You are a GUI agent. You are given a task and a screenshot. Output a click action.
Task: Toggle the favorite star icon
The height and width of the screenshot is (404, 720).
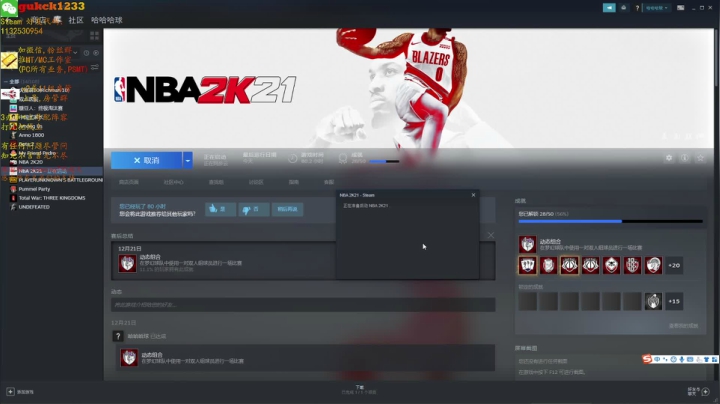tap(700, 158)
